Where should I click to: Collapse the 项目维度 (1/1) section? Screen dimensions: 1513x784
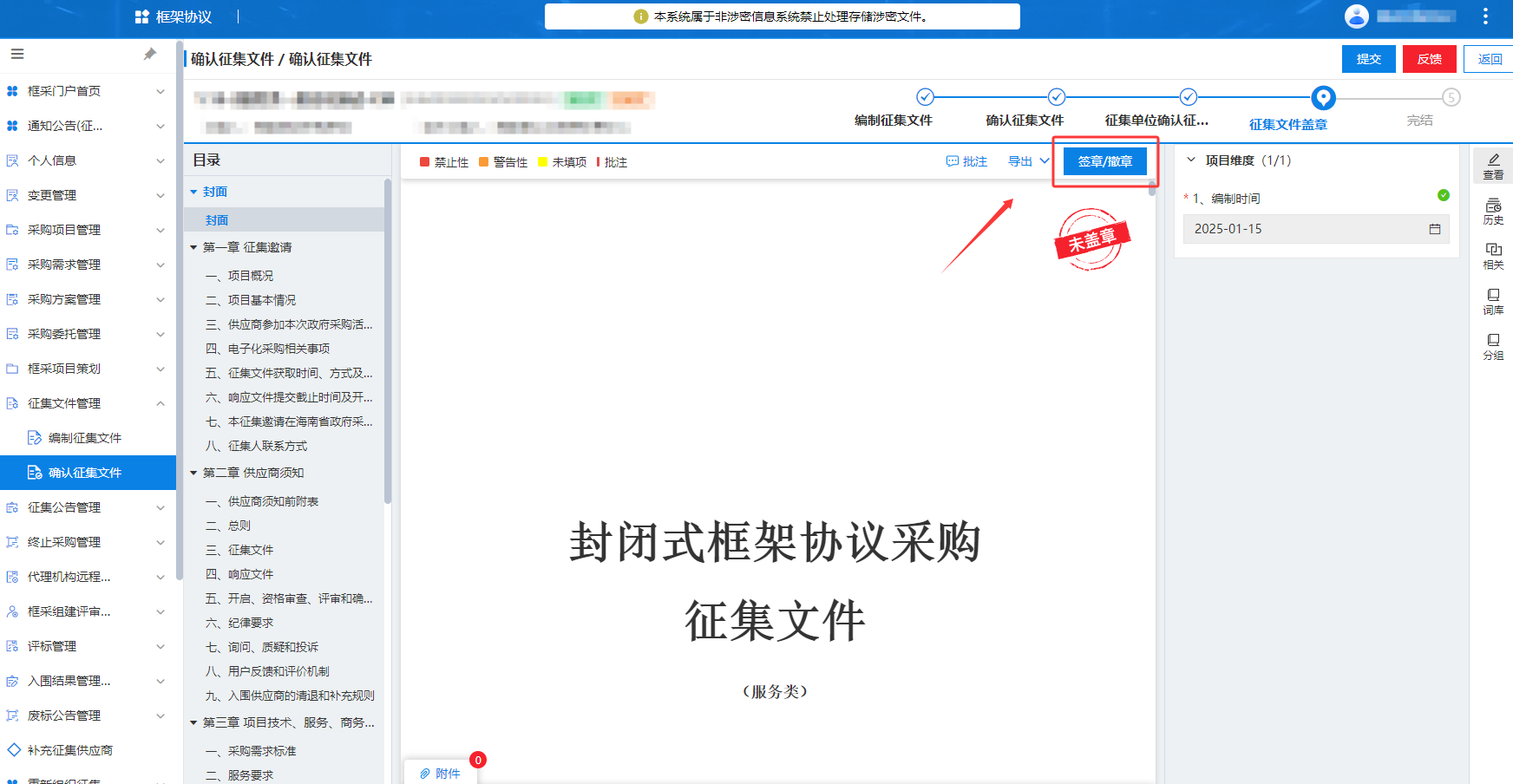[1191, 160]
